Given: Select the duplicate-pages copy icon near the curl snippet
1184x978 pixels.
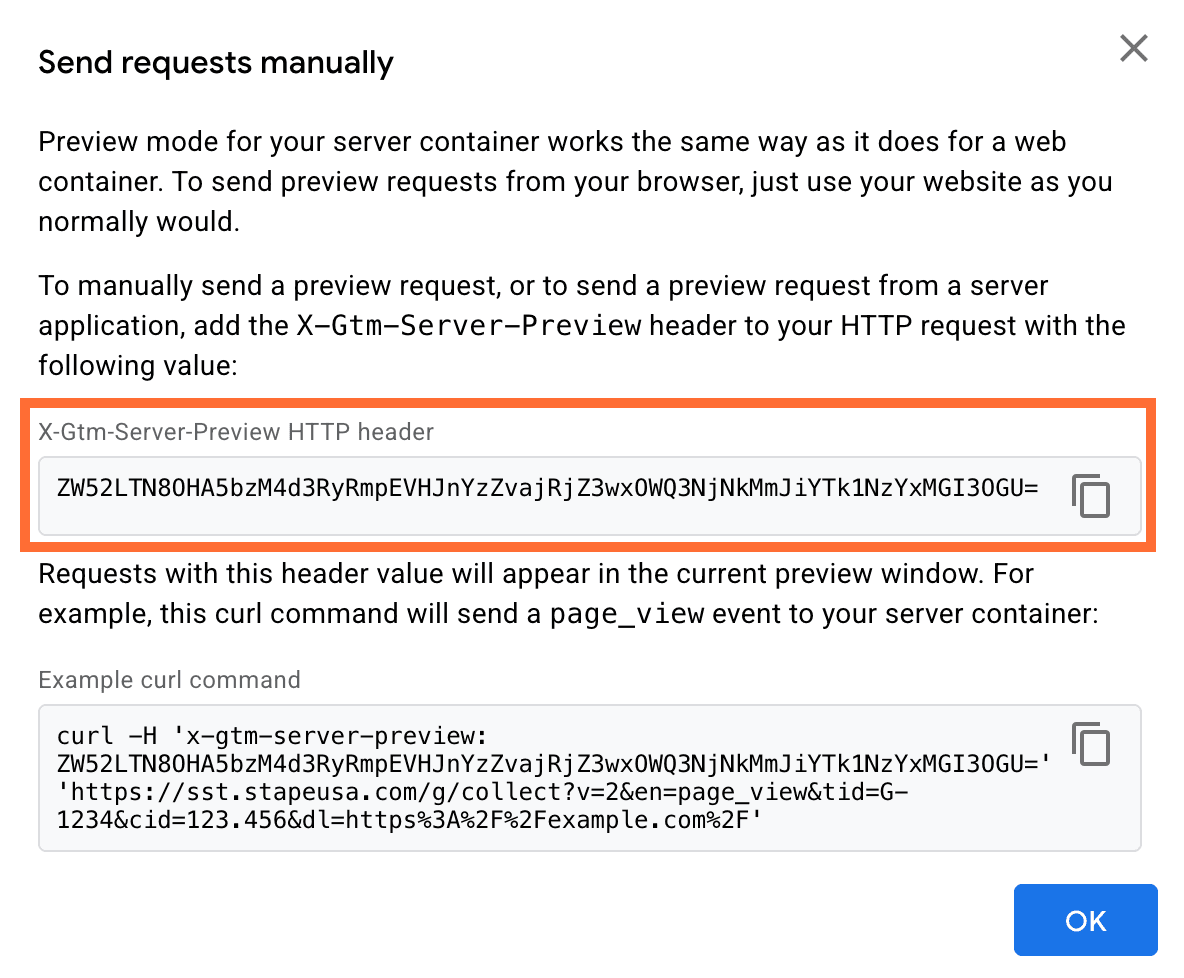Looking at the screenshot, I should pos(1091,744).
